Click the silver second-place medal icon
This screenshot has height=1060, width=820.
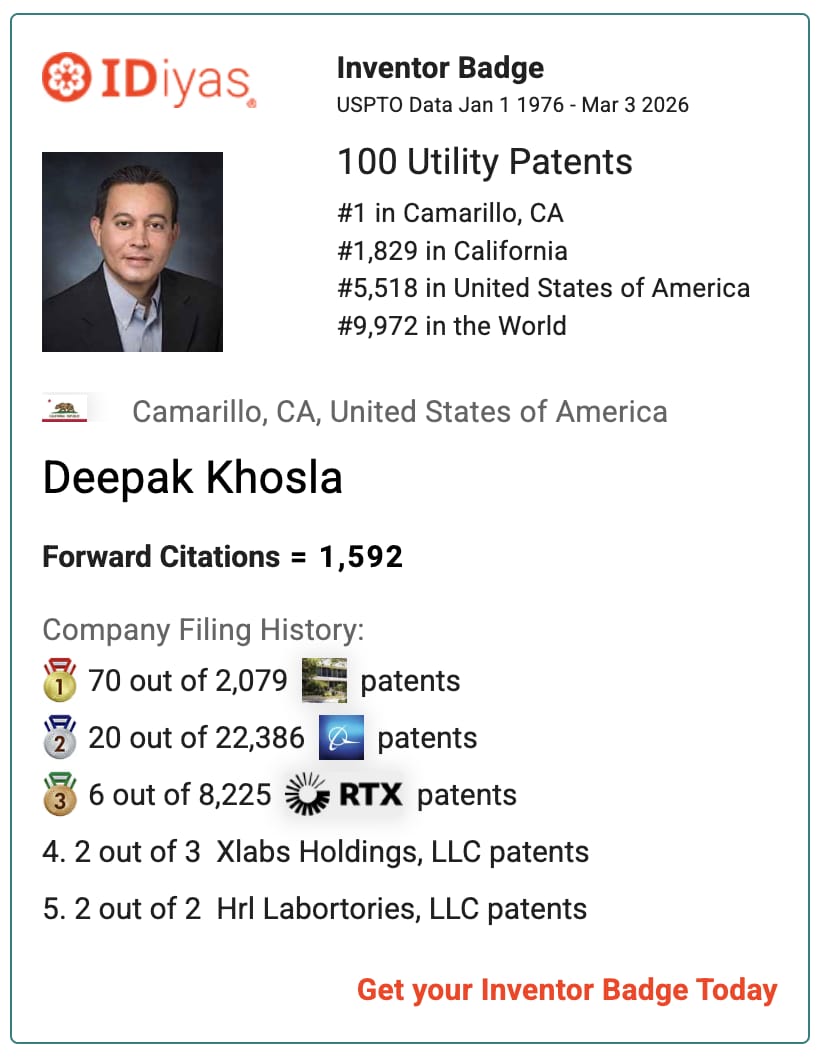[x=60, y=737]
